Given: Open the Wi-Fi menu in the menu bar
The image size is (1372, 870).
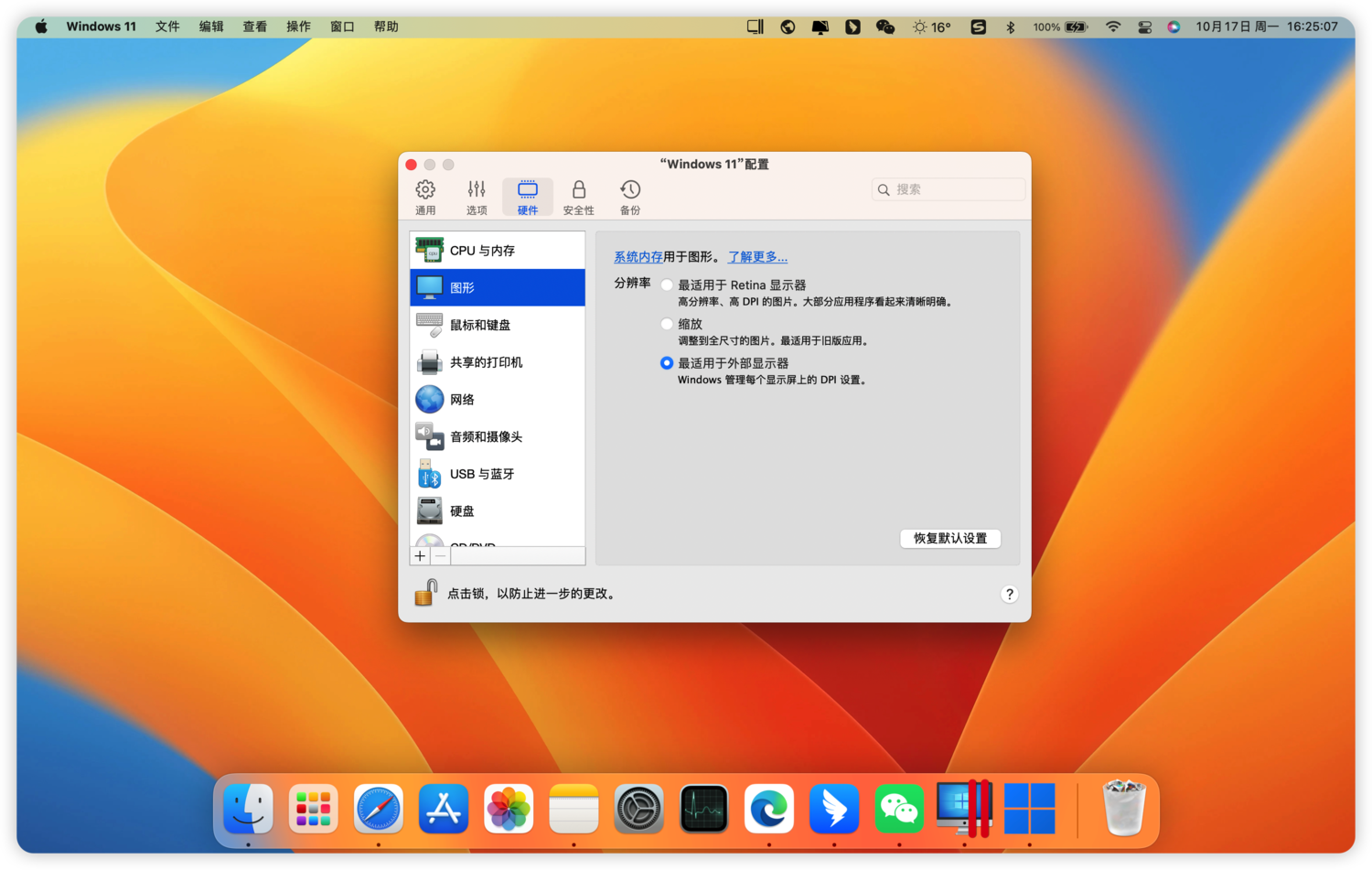Looking at the screenshot, I should pyautogui.click(x=1113, y=27).
